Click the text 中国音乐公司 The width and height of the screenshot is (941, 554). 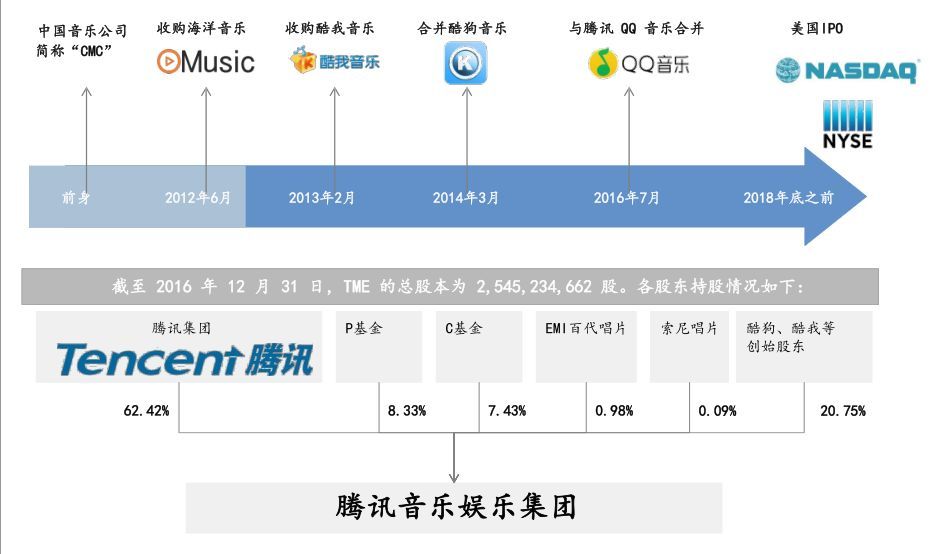point(83,31)
